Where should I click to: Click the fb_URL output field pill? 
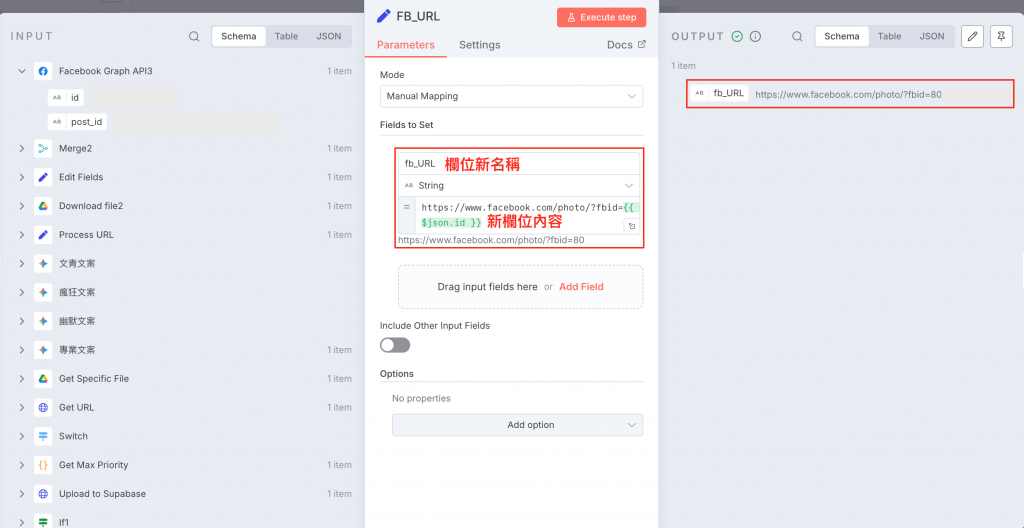(x=720, y=93)
